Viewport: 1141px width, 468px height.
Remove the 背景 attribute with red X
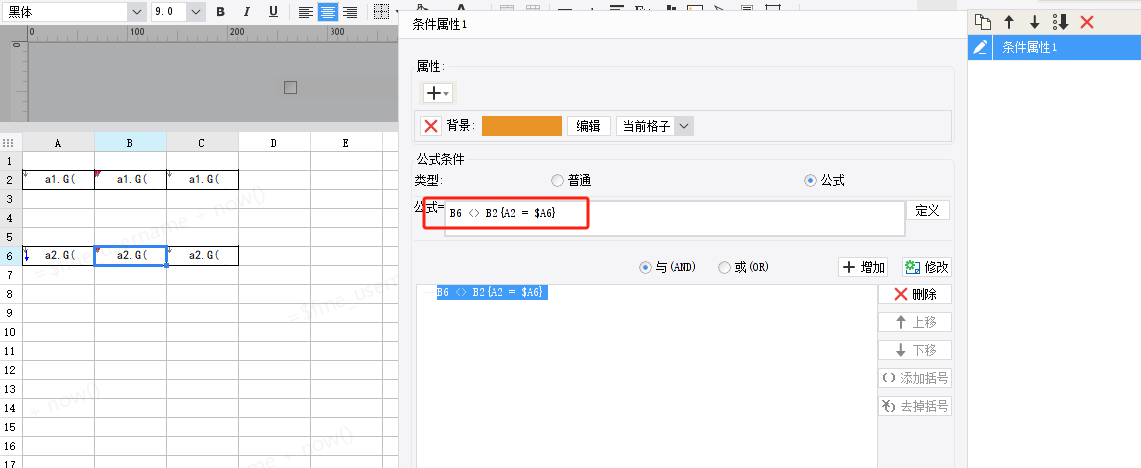point(431,126)
